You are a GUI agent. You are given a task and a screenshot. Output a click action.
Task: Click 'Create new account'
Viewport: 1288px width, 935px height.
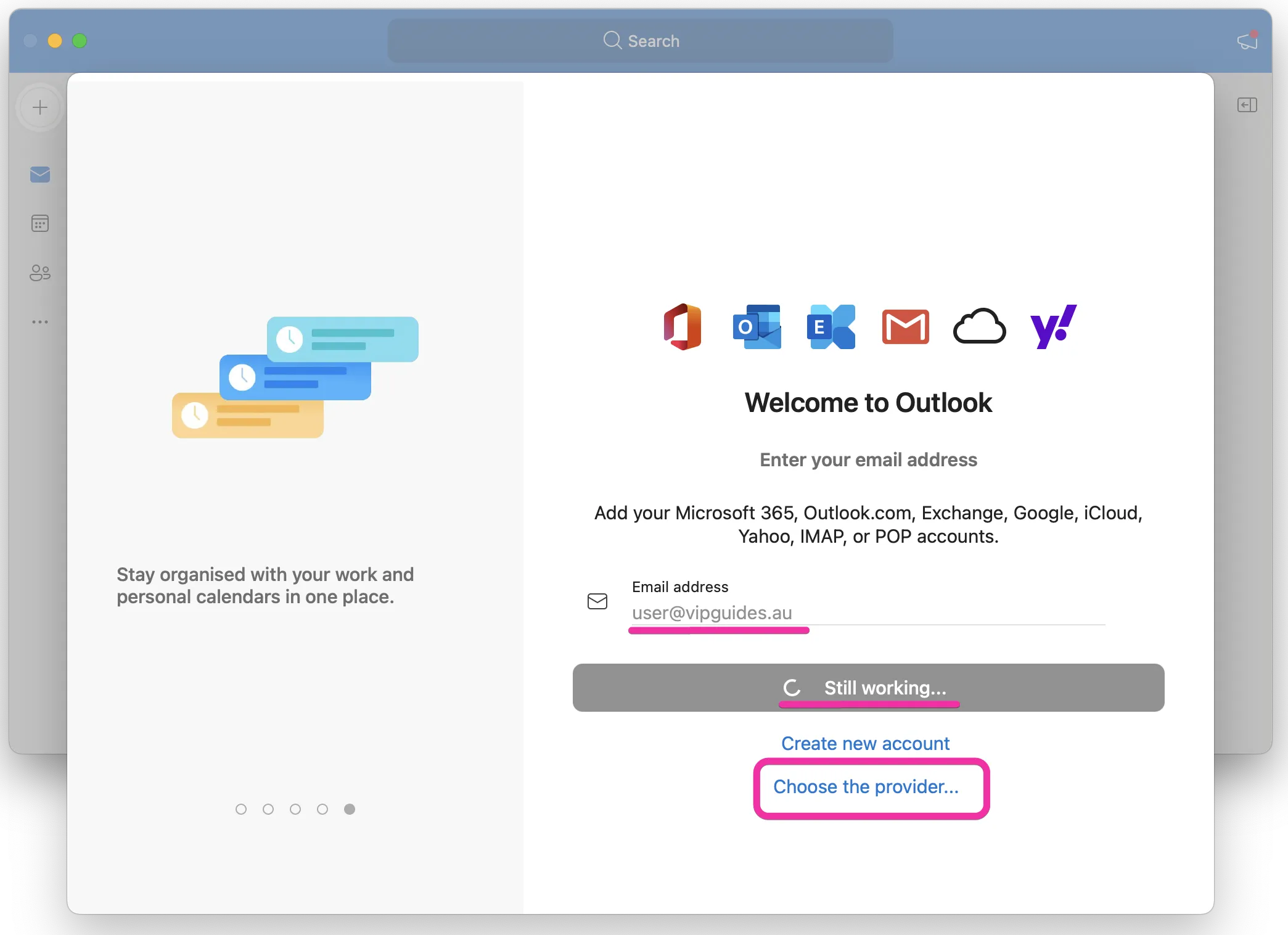(865, 743)
